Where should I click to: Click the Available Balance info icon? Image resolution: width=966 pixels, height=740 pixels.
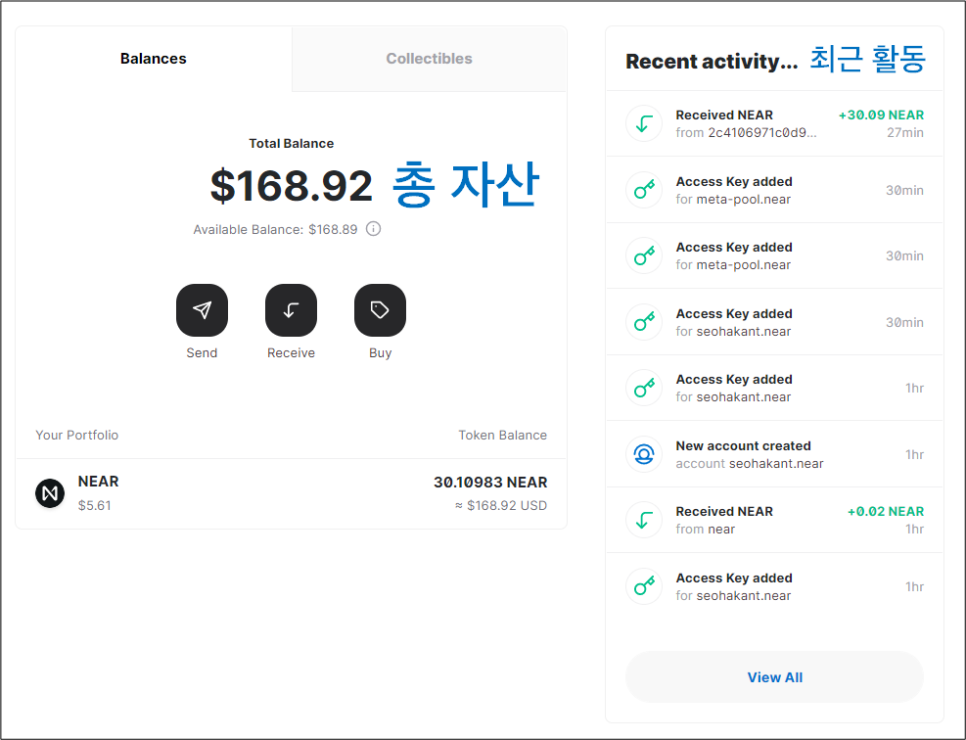click(x=373, y=229)
